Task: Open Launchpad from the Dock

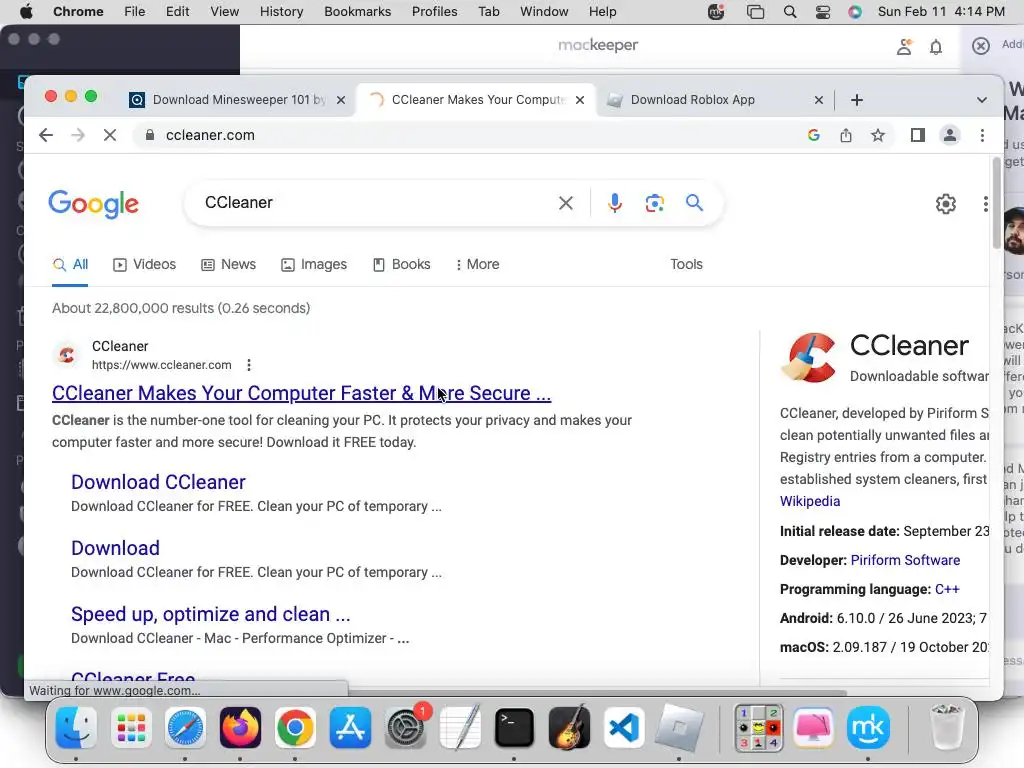Action: pos(131,728)
